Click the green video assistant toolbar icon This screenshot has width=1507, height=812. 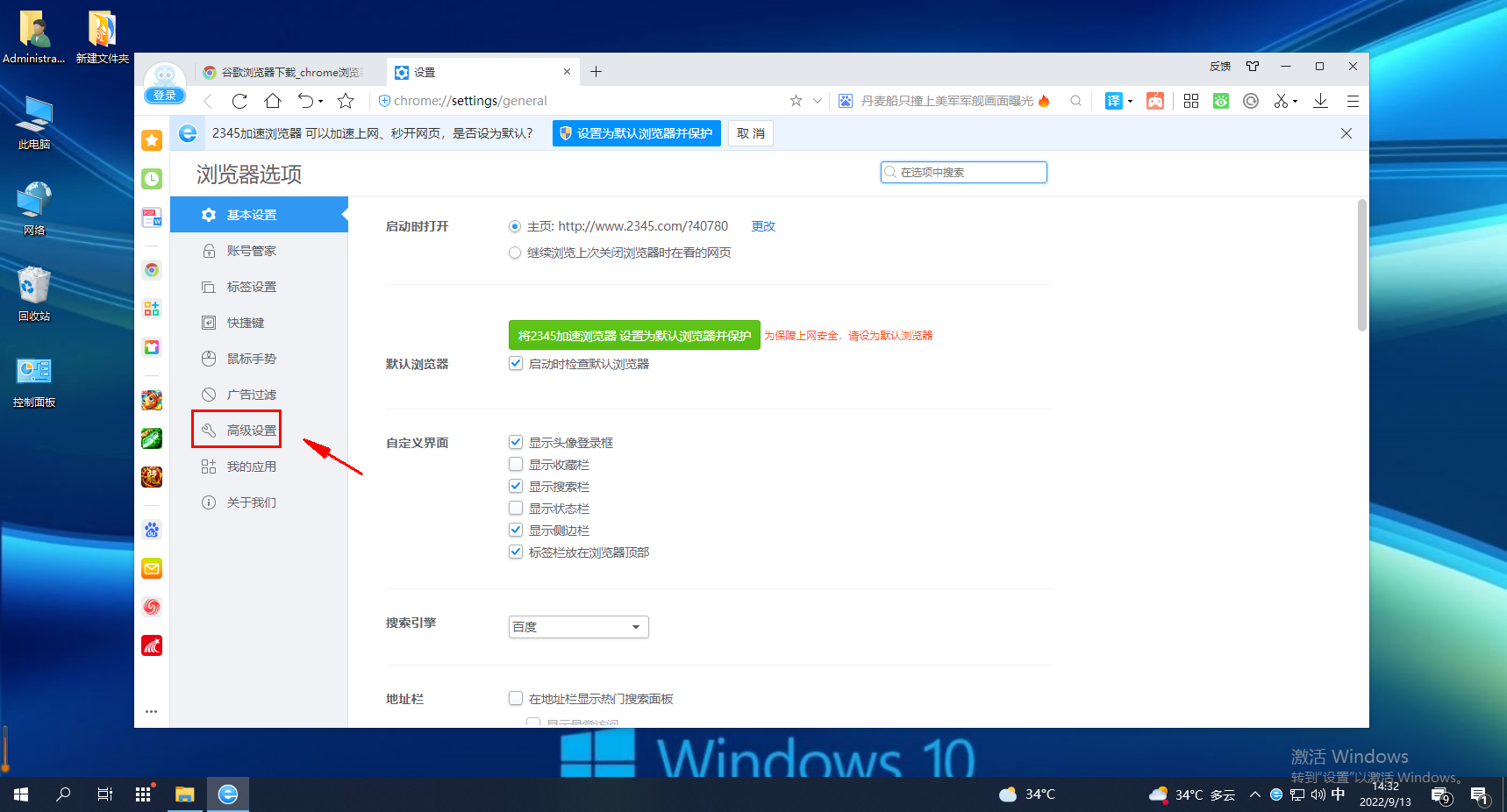pos(1221,101)
